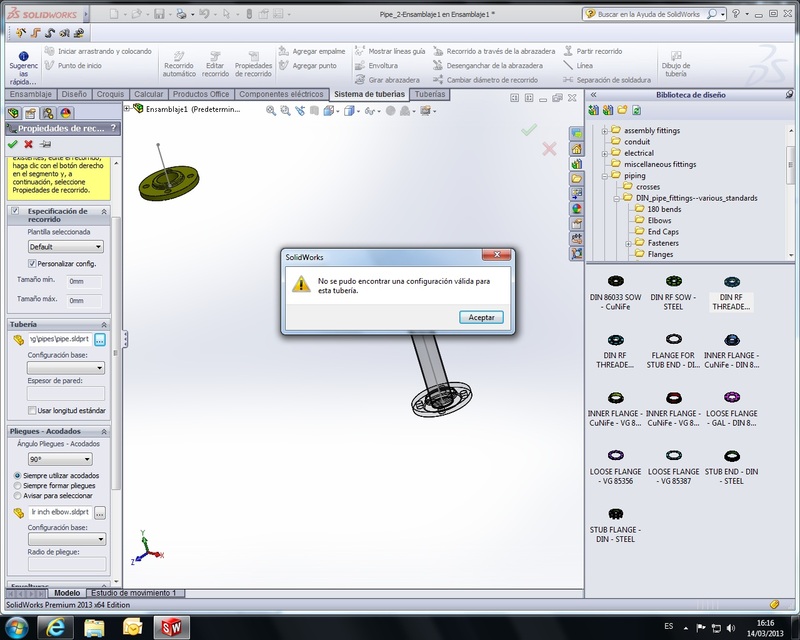Select Avisar para seleccionar option
The height and width of the screenshot is (640, 800).
(x=17, y=496)
